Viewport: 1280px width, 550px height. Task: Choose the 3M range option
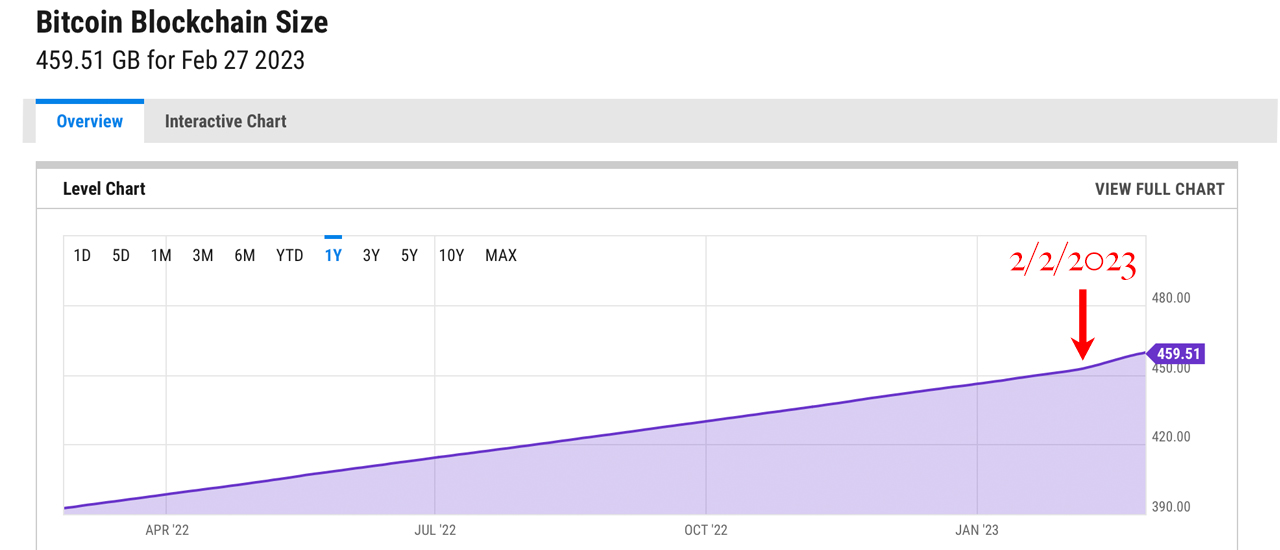(203, 255)
